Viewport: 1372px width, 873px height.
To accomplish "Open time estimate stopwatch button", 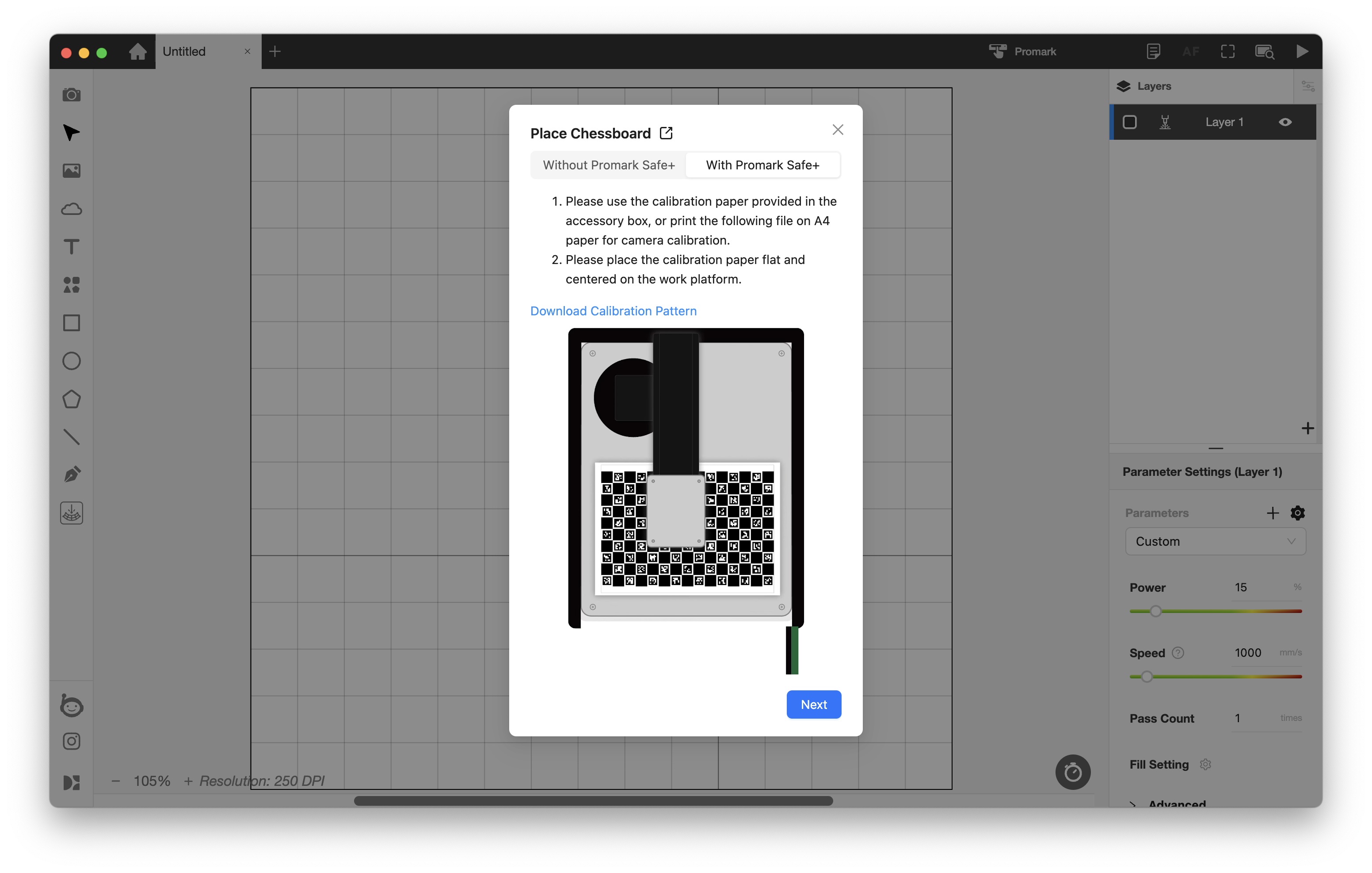I will tap(1073, 772).
